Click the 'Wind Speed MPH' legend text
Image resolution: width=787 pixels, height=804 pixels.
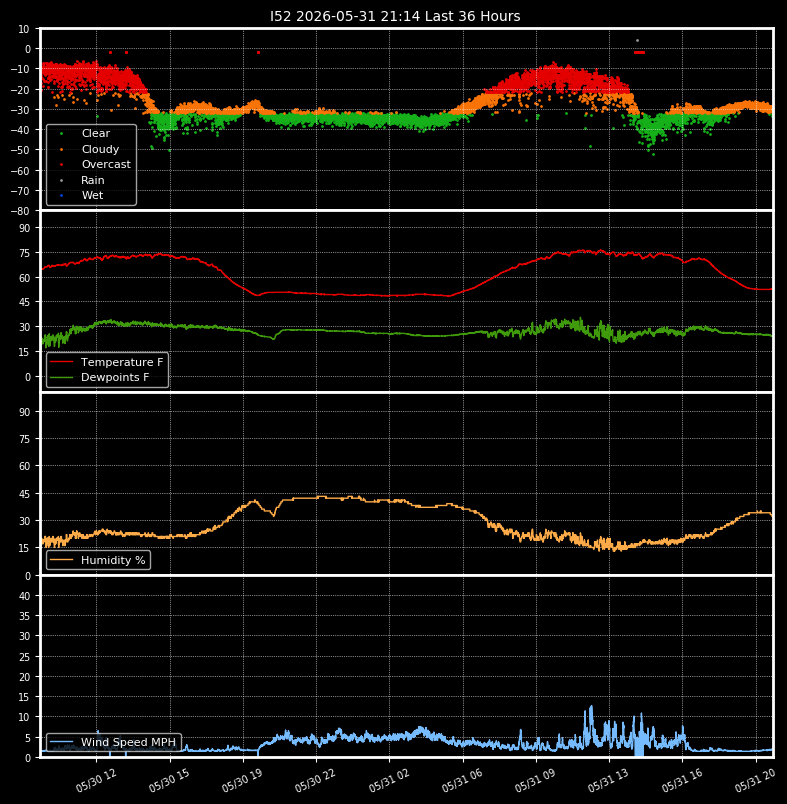(x=128, y=742)
